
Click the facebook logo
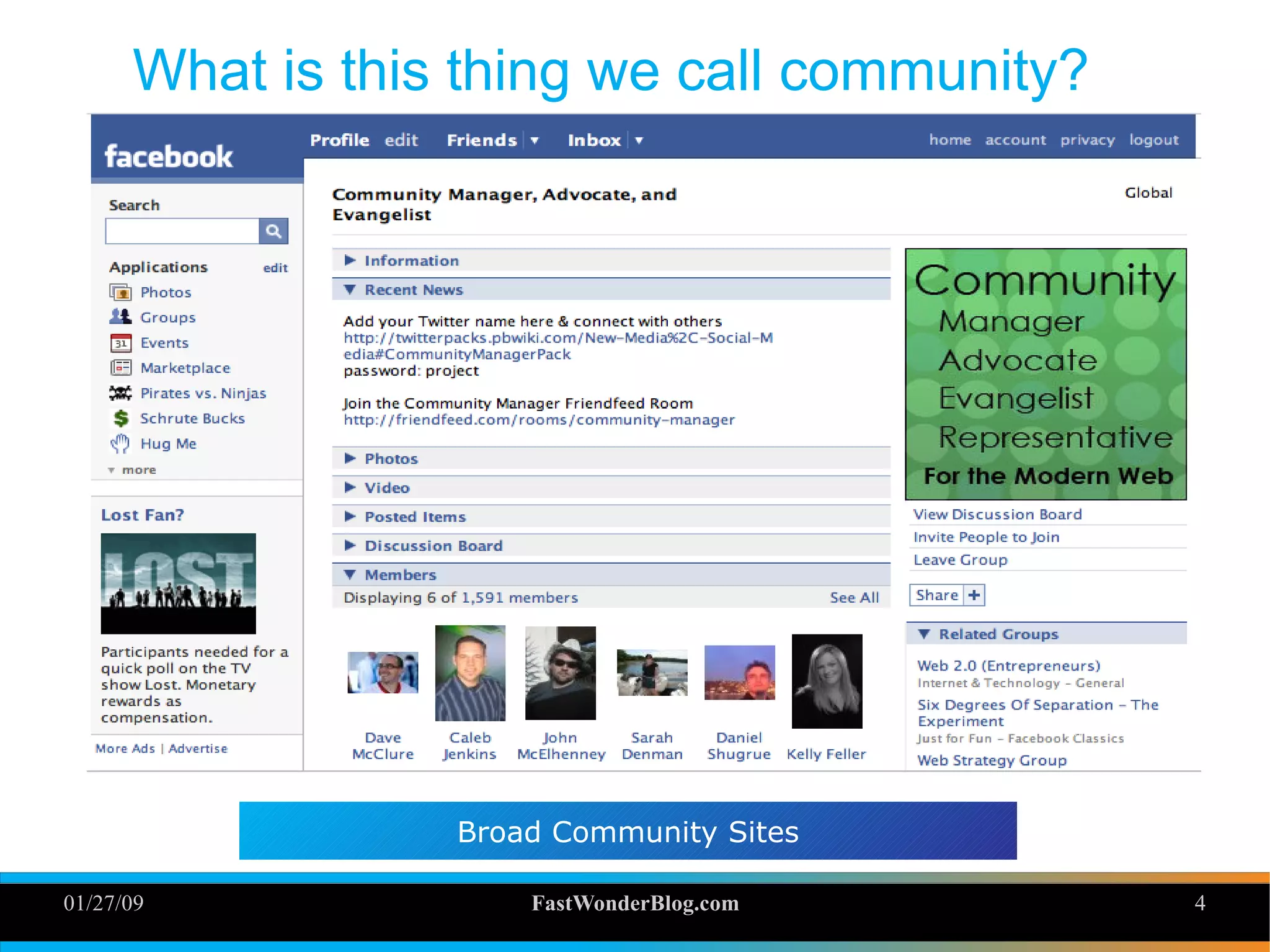(x=169, y=156)
